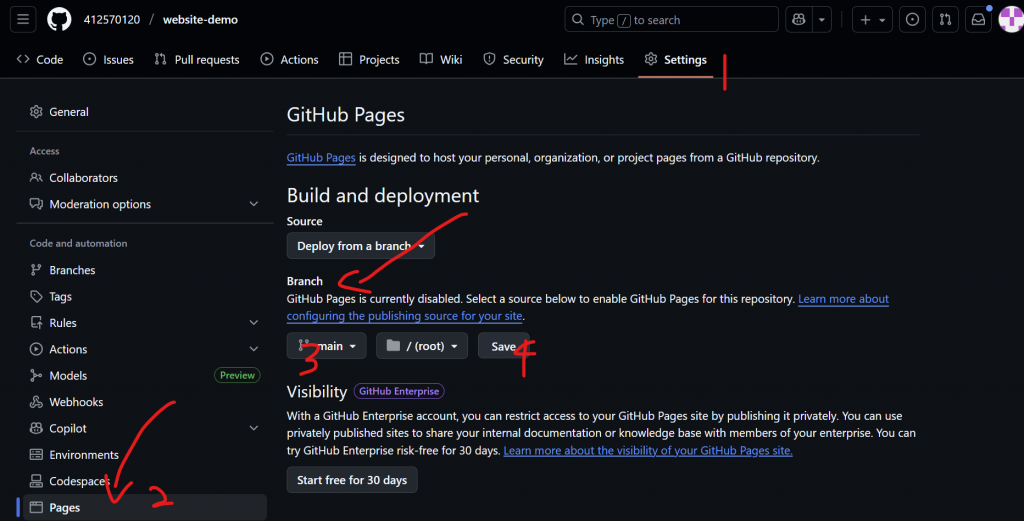Open the Copilot chat icon
This screenshot has height=521, width=1024.
coord(799,20)
